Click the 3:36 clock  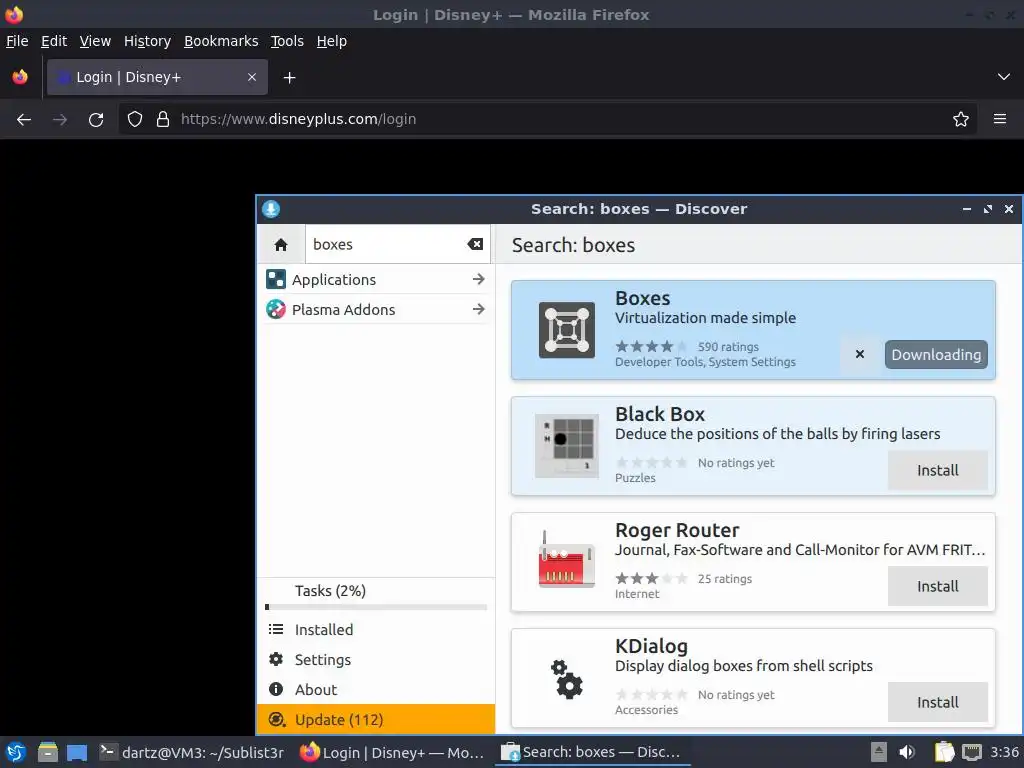1004,752
